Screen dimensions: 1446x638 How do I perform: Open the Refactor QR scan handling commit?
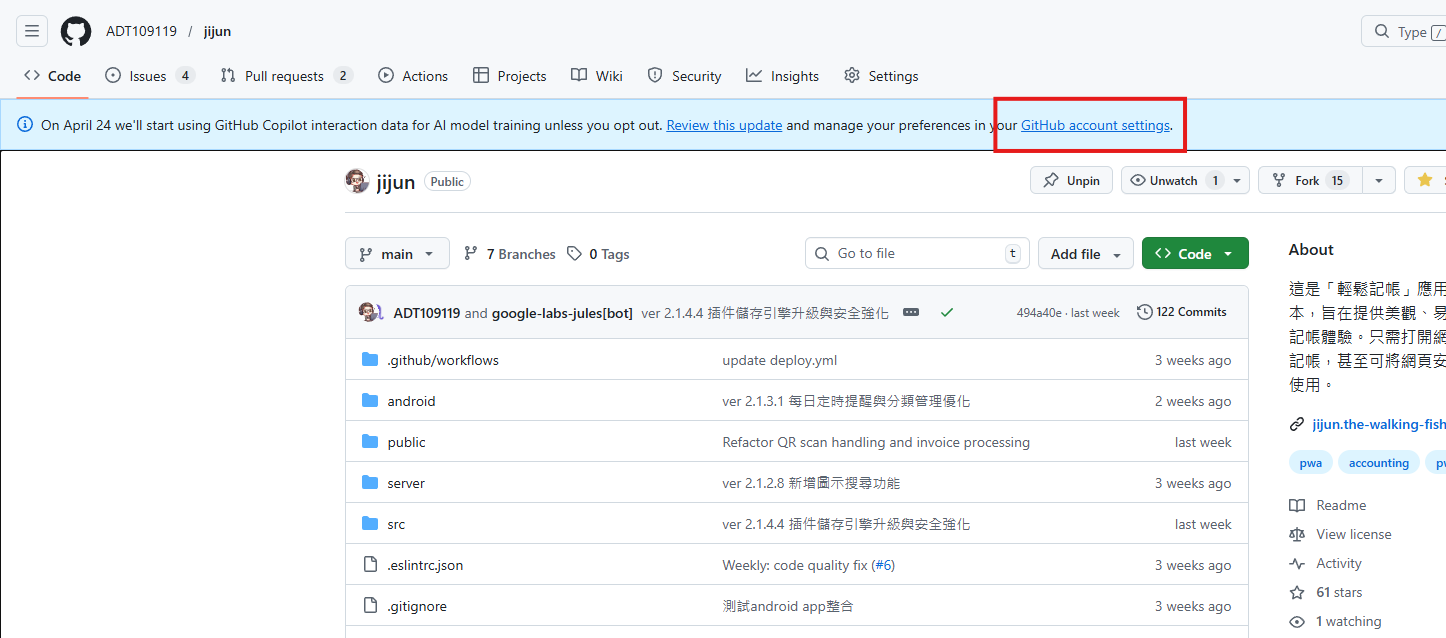[876, 442]
